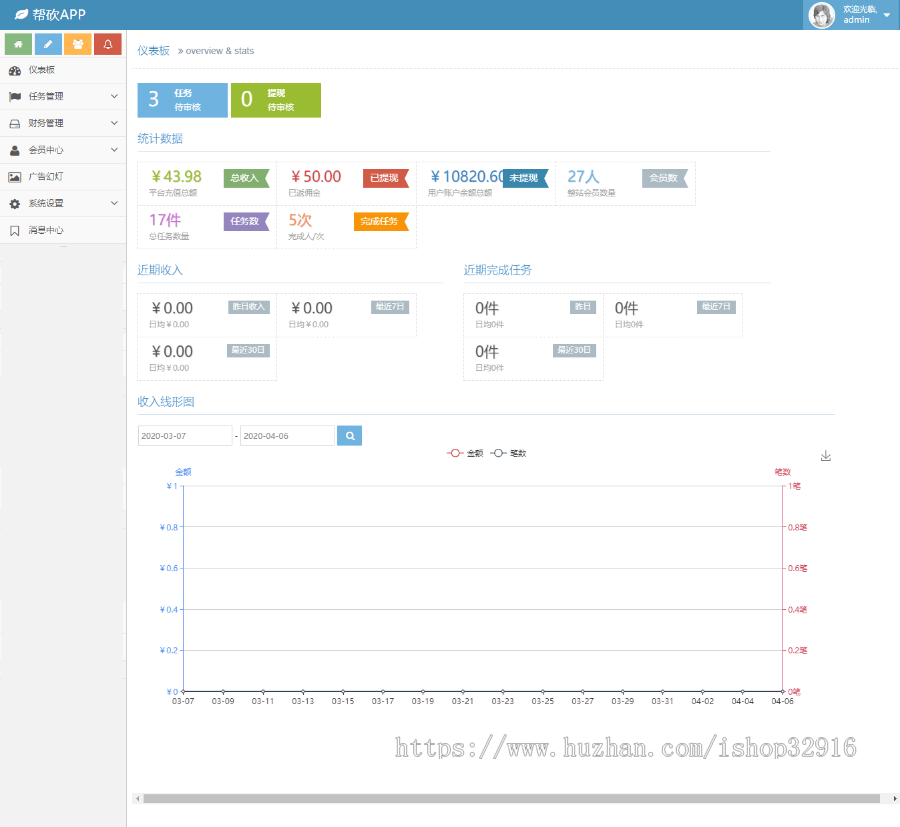Click the red bell notification button

(x=108, y=44)
